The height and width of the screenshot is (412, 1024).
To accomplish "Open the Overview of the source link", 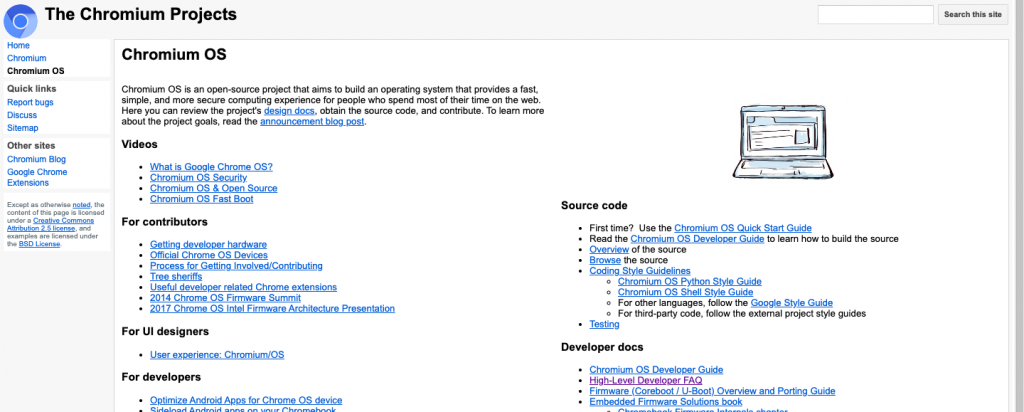I will [x=609, y=249].
